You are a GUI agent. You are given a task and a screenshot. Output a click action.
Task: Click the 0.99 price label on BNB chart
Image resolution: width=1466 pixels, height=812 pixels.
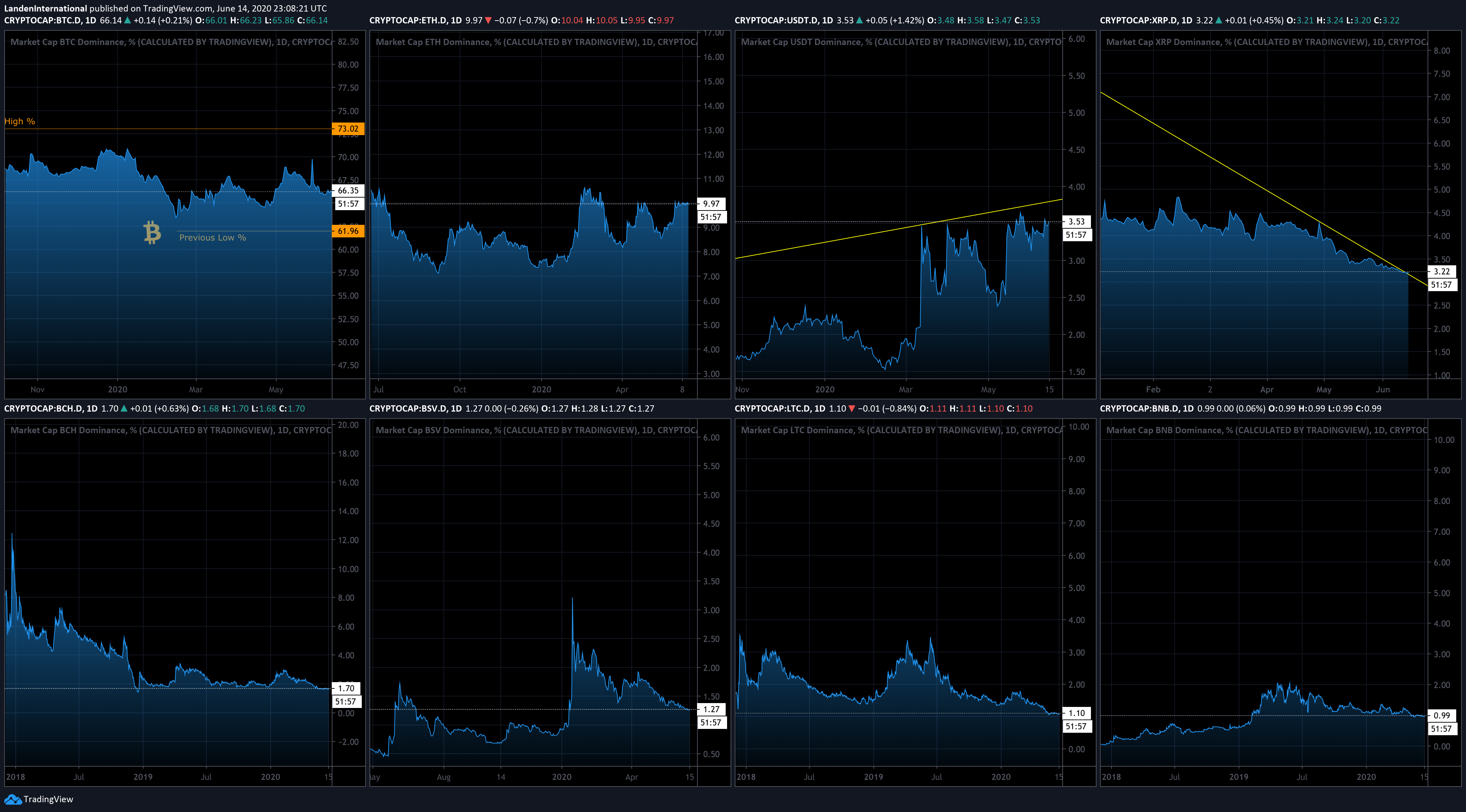point(1442,715)
